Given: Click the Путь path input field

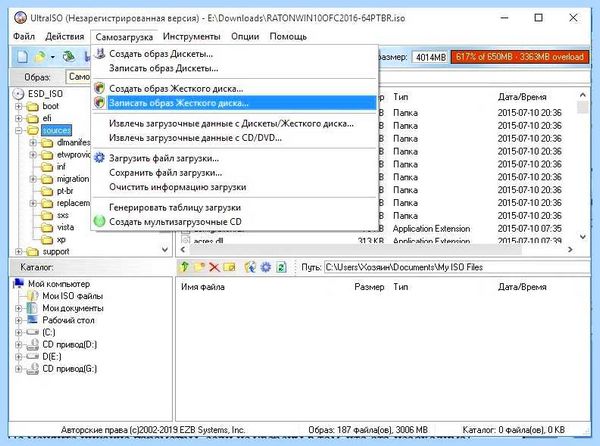Looking at the screenshot, I should tap(457, 267).
